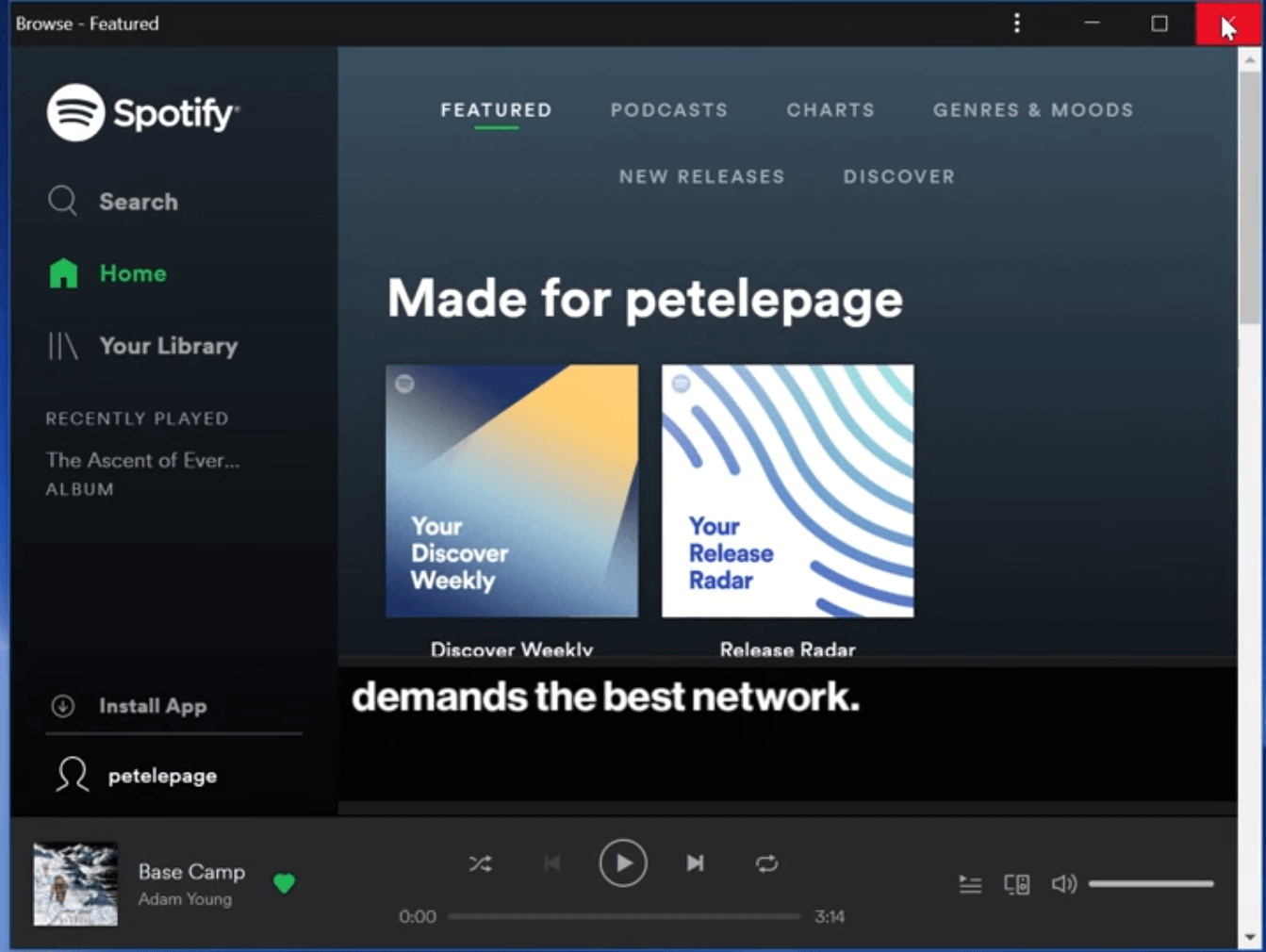Click the Made for petelepage heading

[645, 299]
